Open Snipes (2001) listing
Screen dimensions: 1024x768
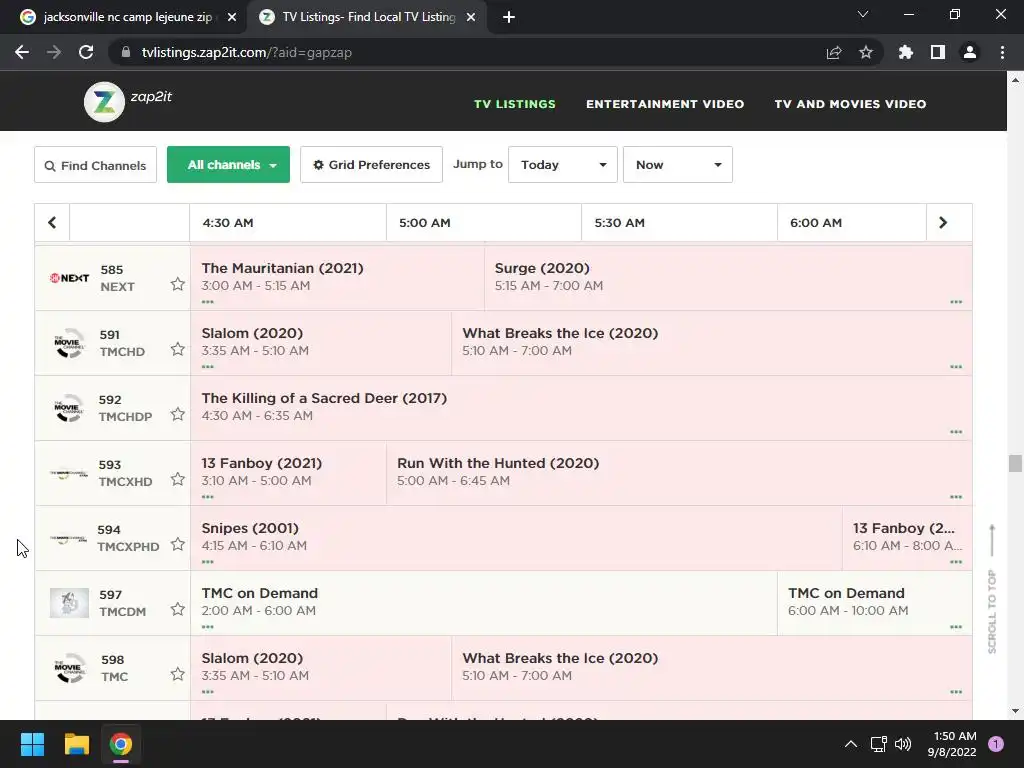[x=516, y=537]
